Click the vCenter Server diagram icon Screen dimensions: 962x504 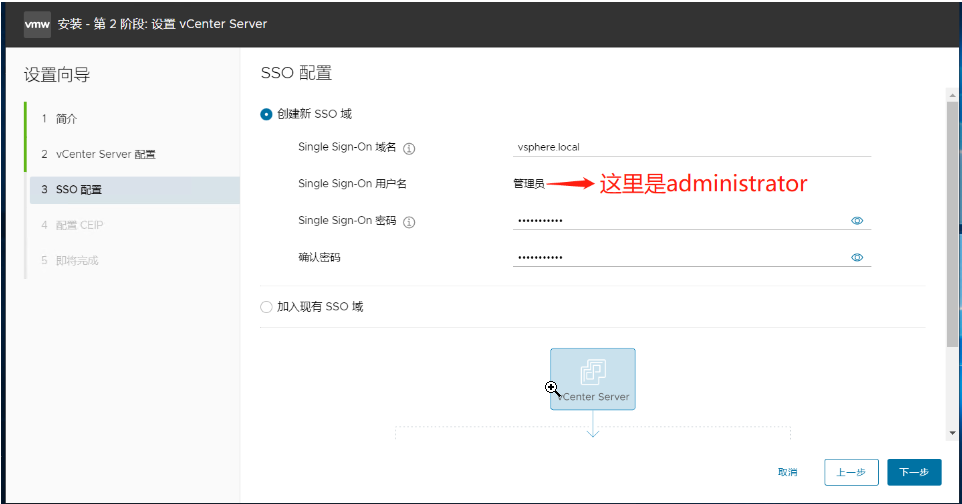click(x=593, y=379)
